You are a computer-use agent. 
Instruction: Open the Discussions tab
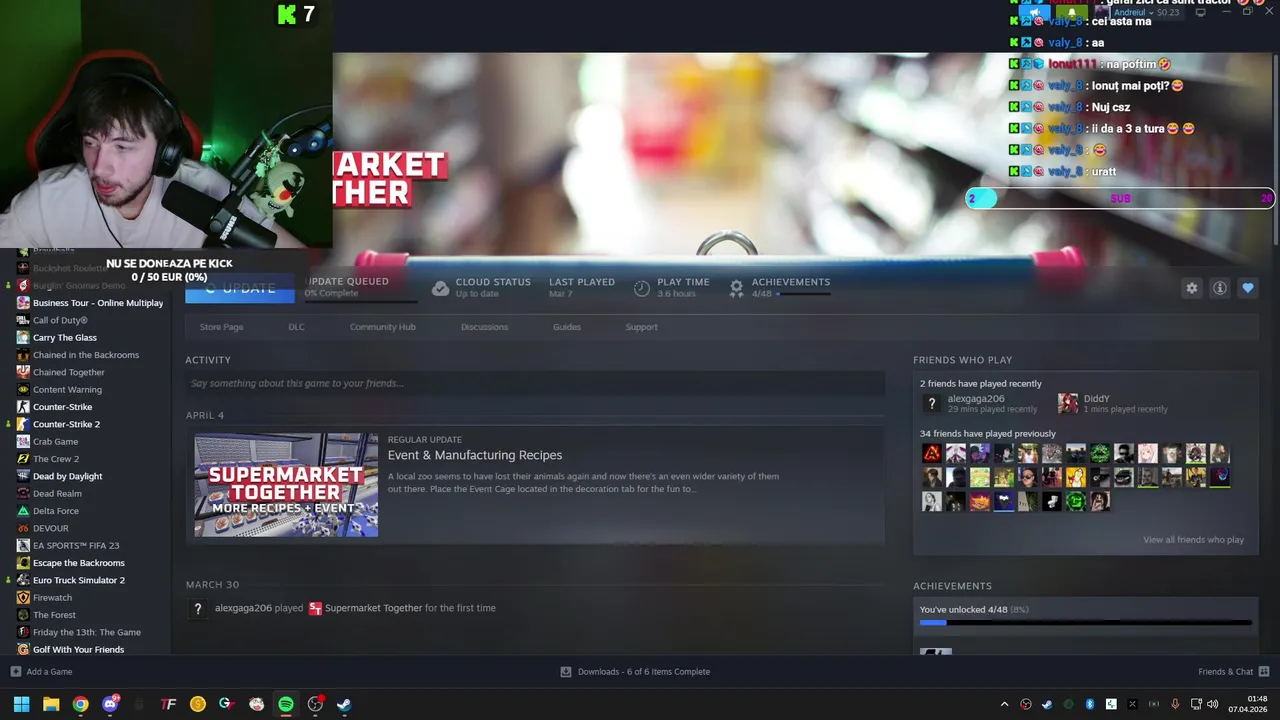[x=484, y=327]
